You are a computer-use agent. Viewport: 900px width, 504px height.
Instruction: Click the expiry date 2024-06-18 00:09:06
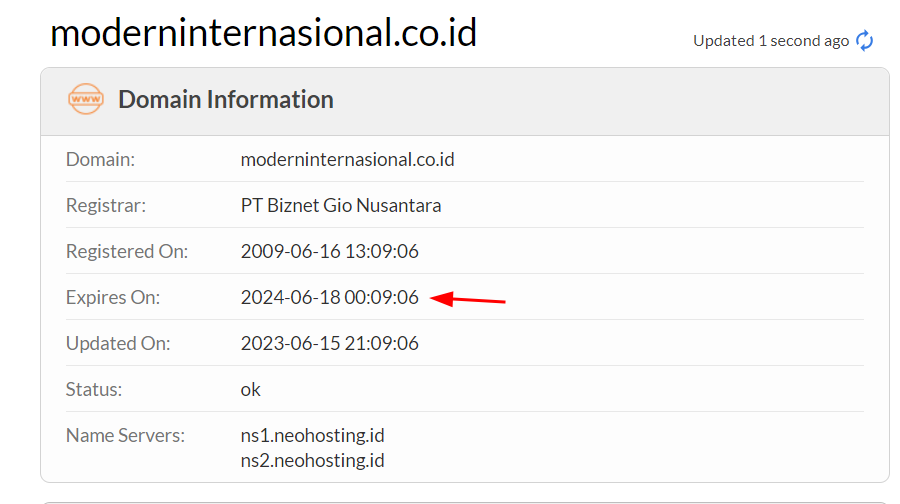click(x=329, y=297)
